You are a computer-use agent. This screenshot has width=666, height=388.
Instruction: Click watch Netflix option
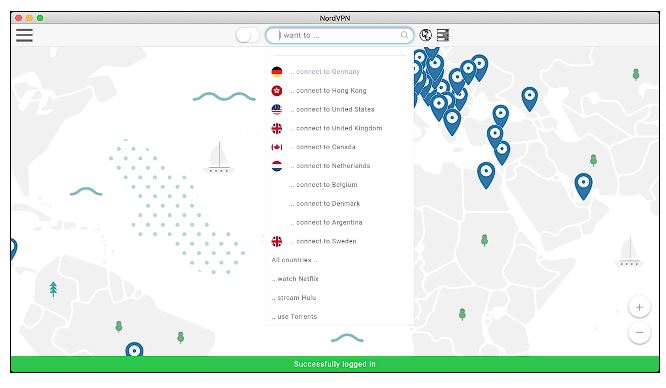tap(295, 279)
